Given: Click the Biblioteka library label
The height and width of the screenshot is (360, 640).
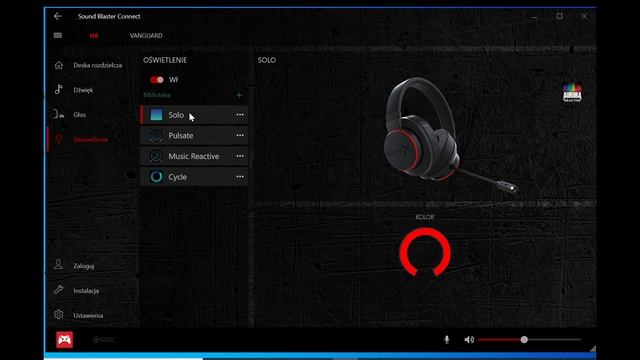Looking at the screenshot, I should pos(157,95).
